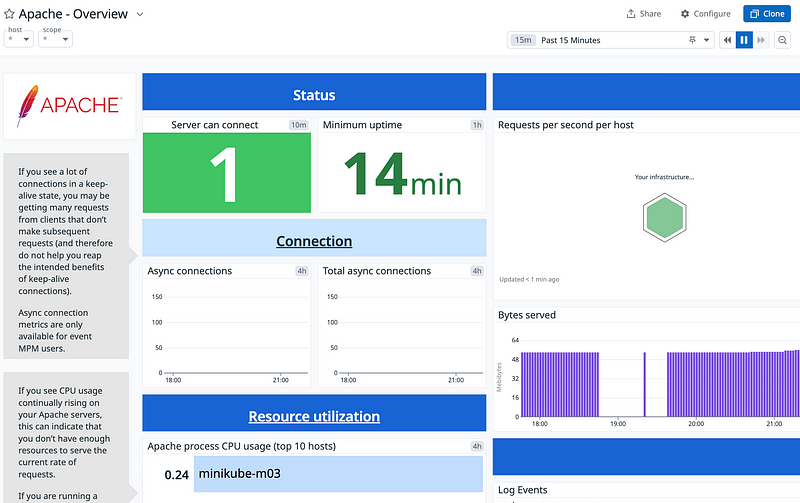The image size is (800, 503).
Task: Click the green Server can connect tile
Action: 227,173
